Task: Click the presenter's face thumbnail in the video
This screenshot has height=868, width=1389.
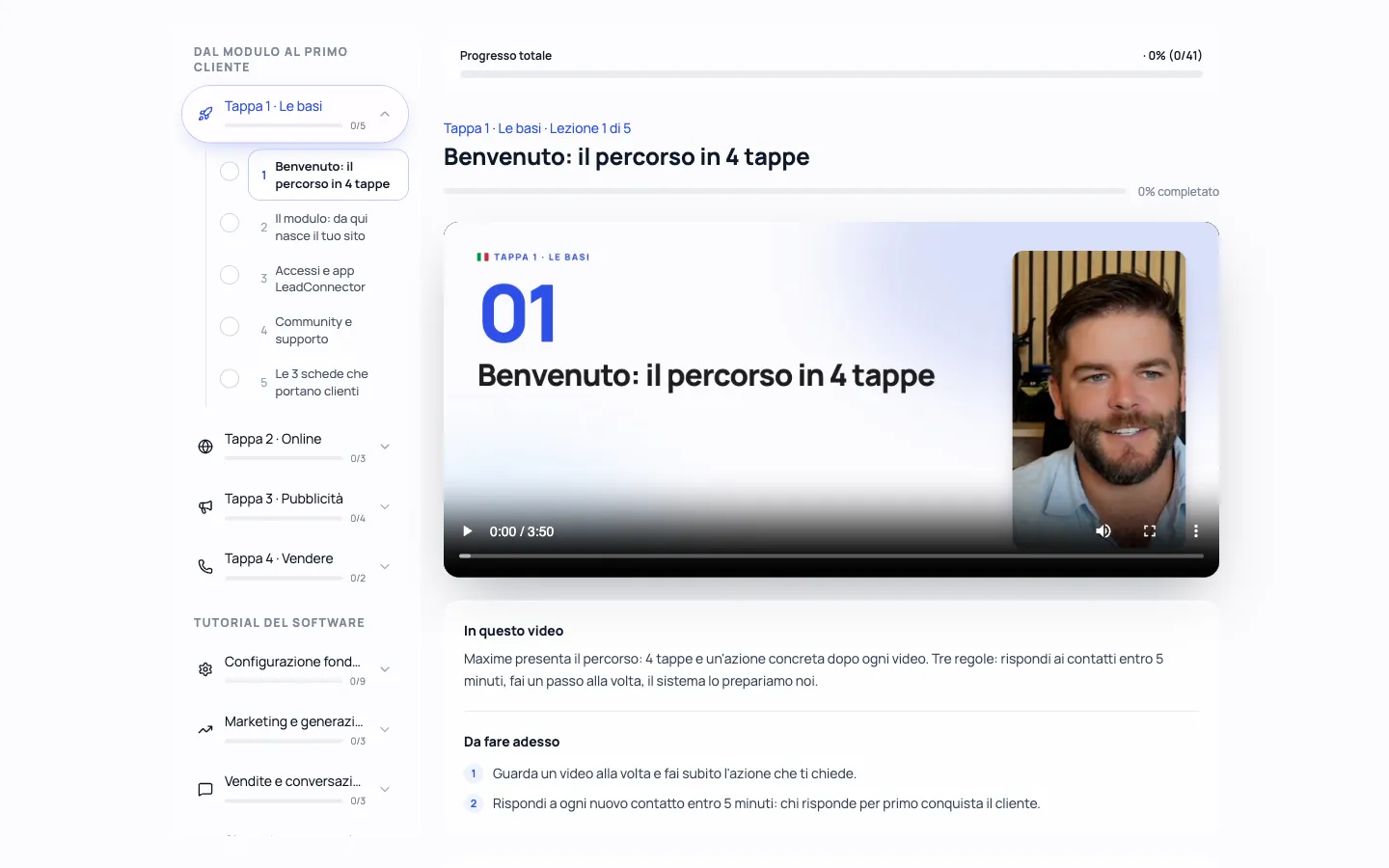Action: point(1099,399)
